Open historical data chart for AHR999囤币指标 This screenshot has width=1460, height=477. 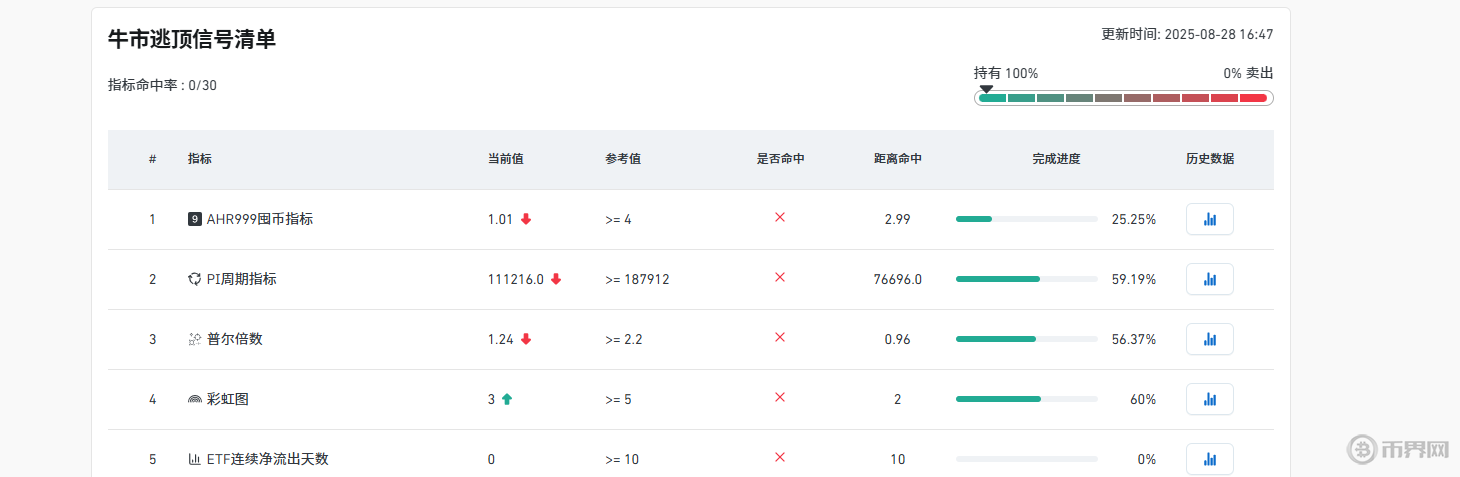coord(1209,219)
